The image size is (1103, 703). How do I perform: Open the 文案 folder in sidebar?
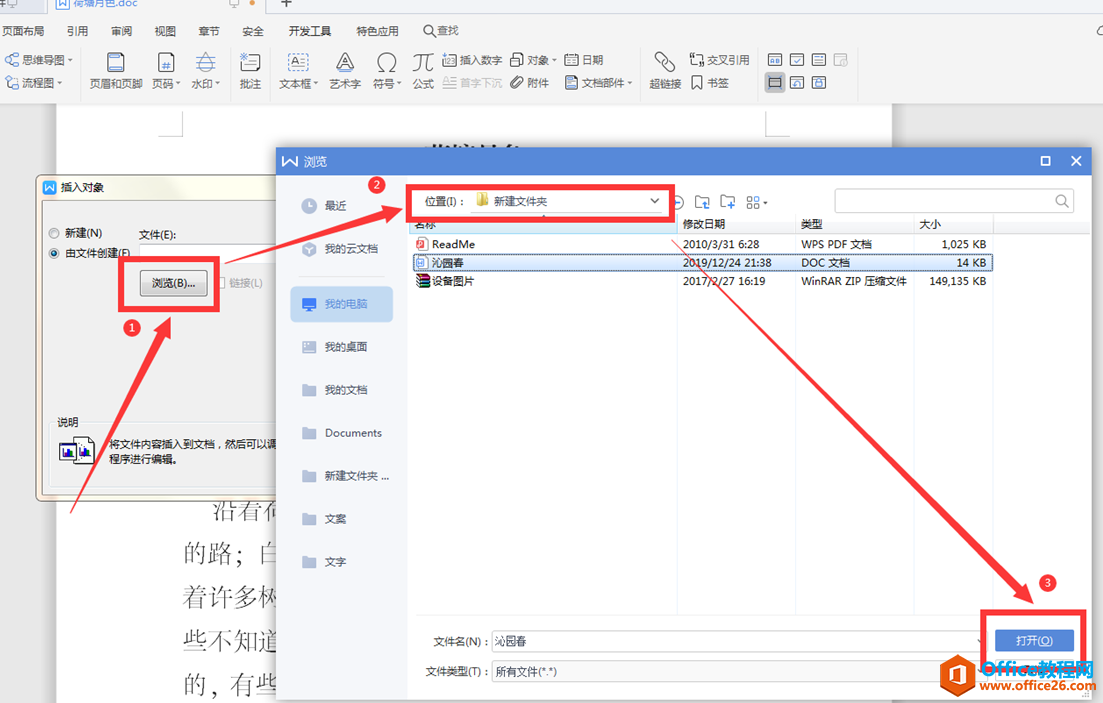(342, 519)
